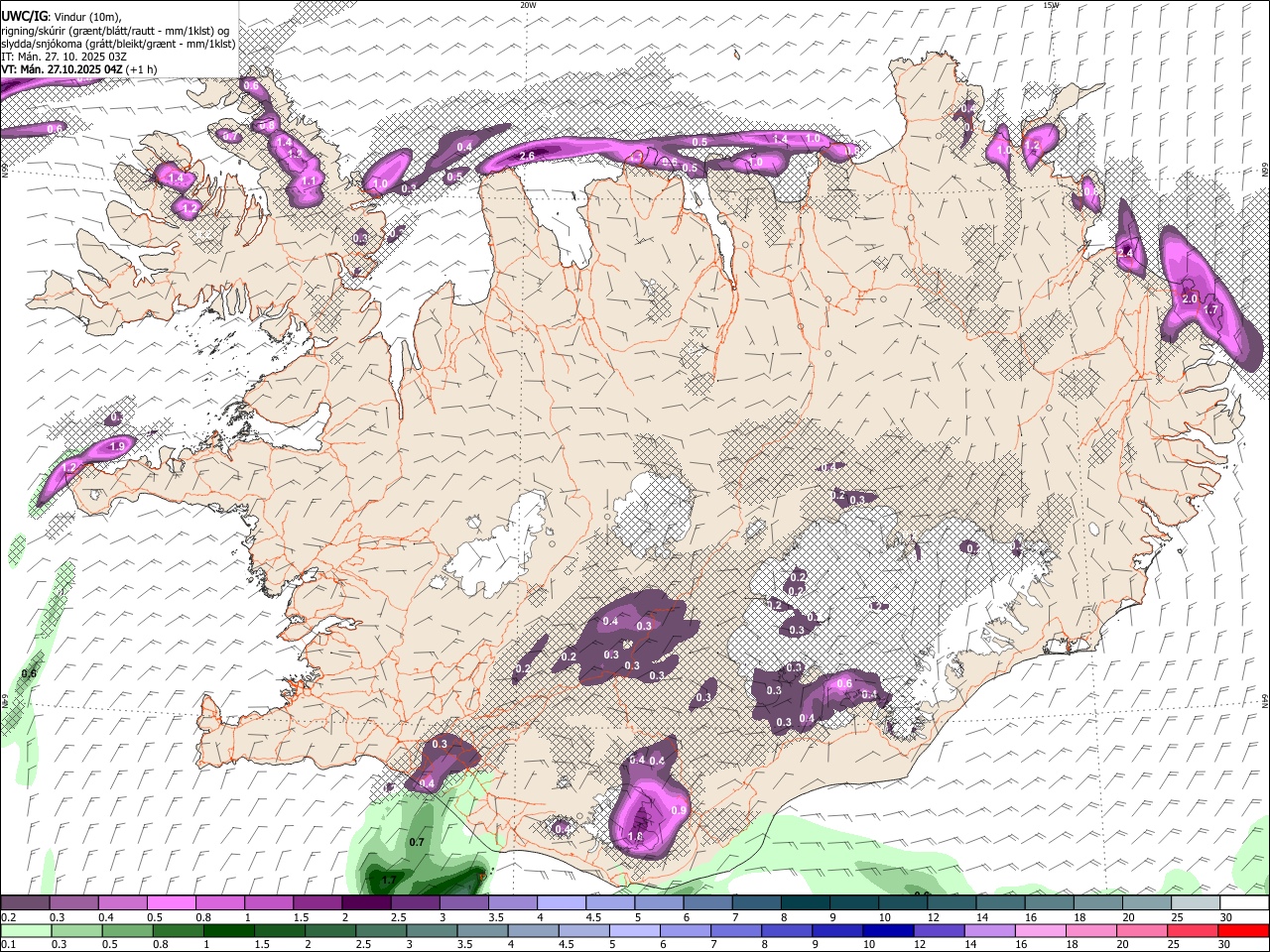Screen dimensions: 1270x952
Task: Select the light gray 25 swatch, top legend row
Action: (1196, 903)
